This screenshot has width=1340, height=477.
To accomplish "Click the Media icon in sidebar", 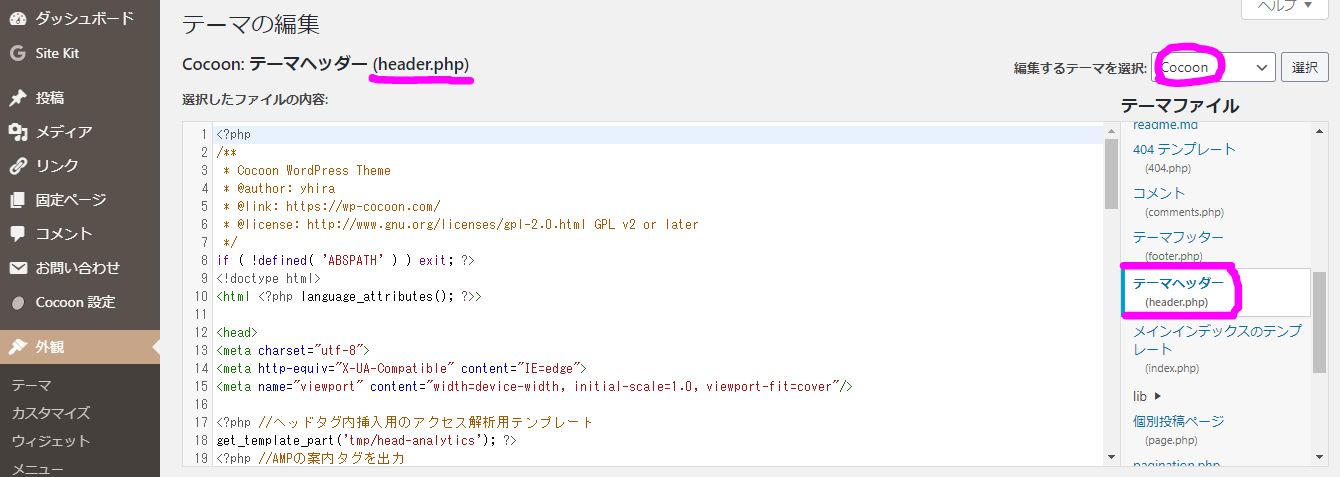I will pos(17,132).
